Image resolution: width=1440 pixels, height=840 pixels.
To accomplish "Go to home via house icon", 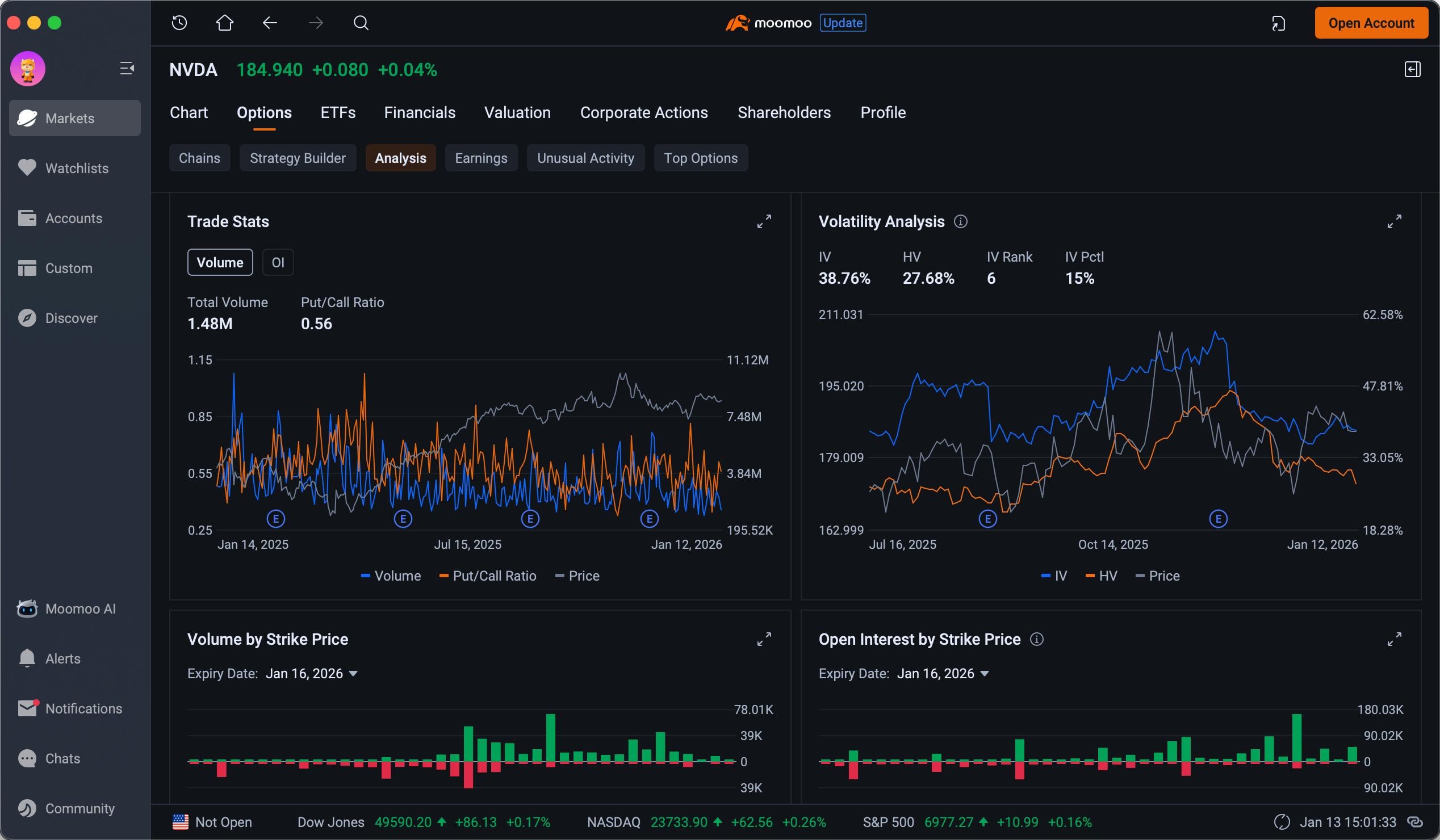I will click(x=224, y=23).
